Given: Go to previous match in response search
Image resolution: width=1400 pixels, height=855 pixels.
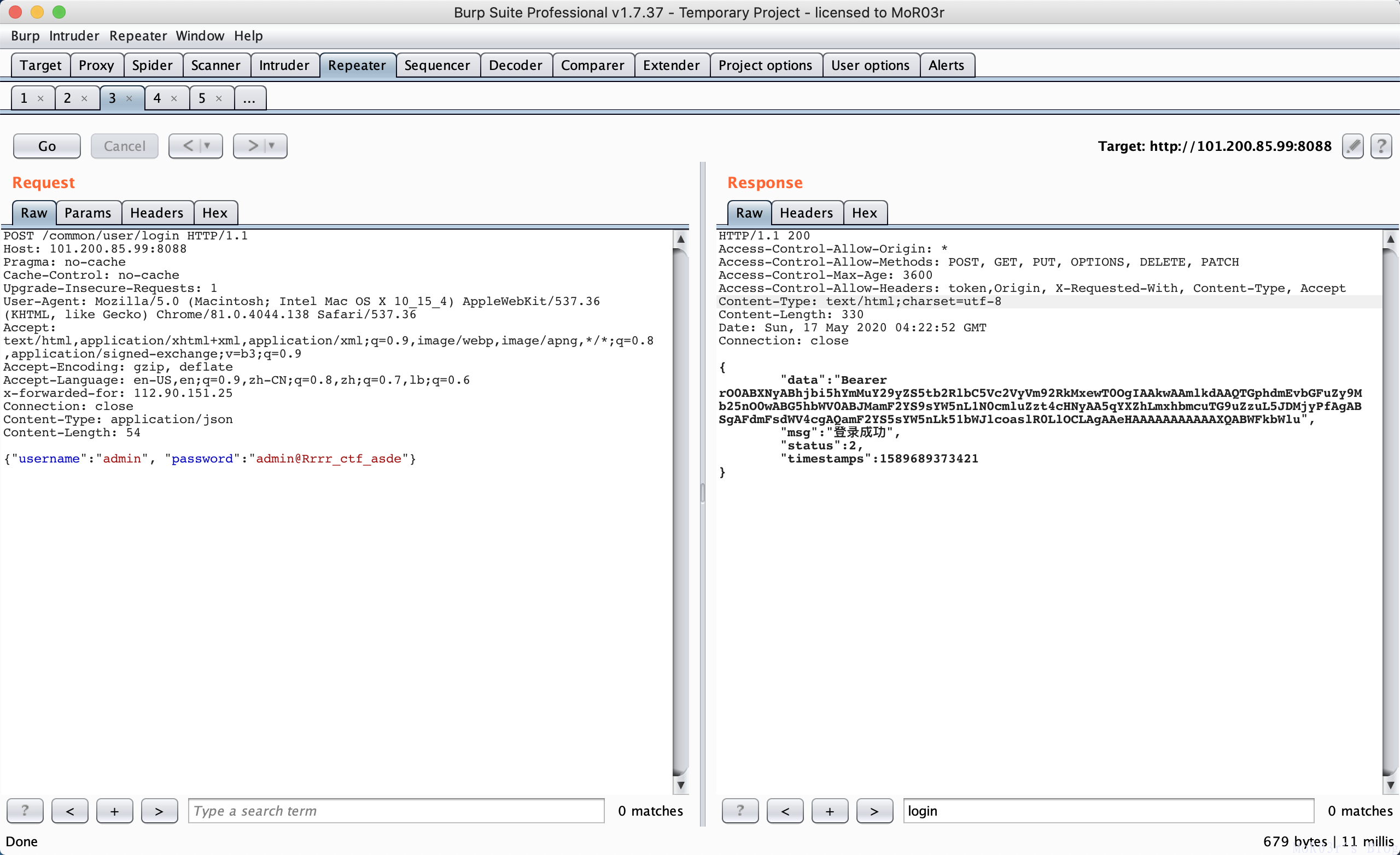Looking at the screenshot, I should 785,811.
